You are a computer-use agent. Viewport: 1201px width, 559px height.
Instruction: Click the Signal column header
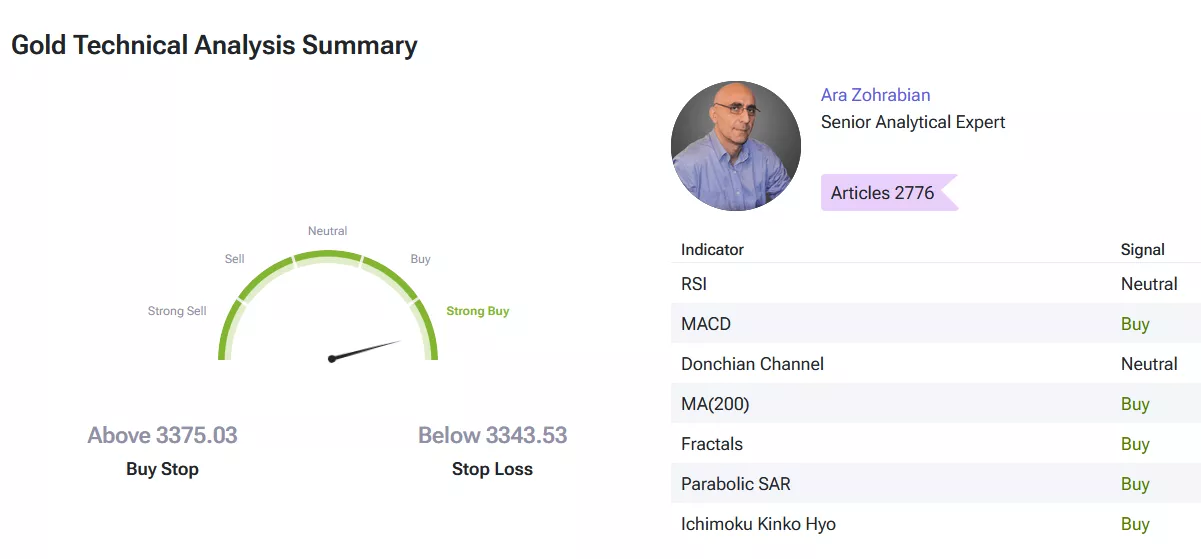click(x=1142, y=250)
